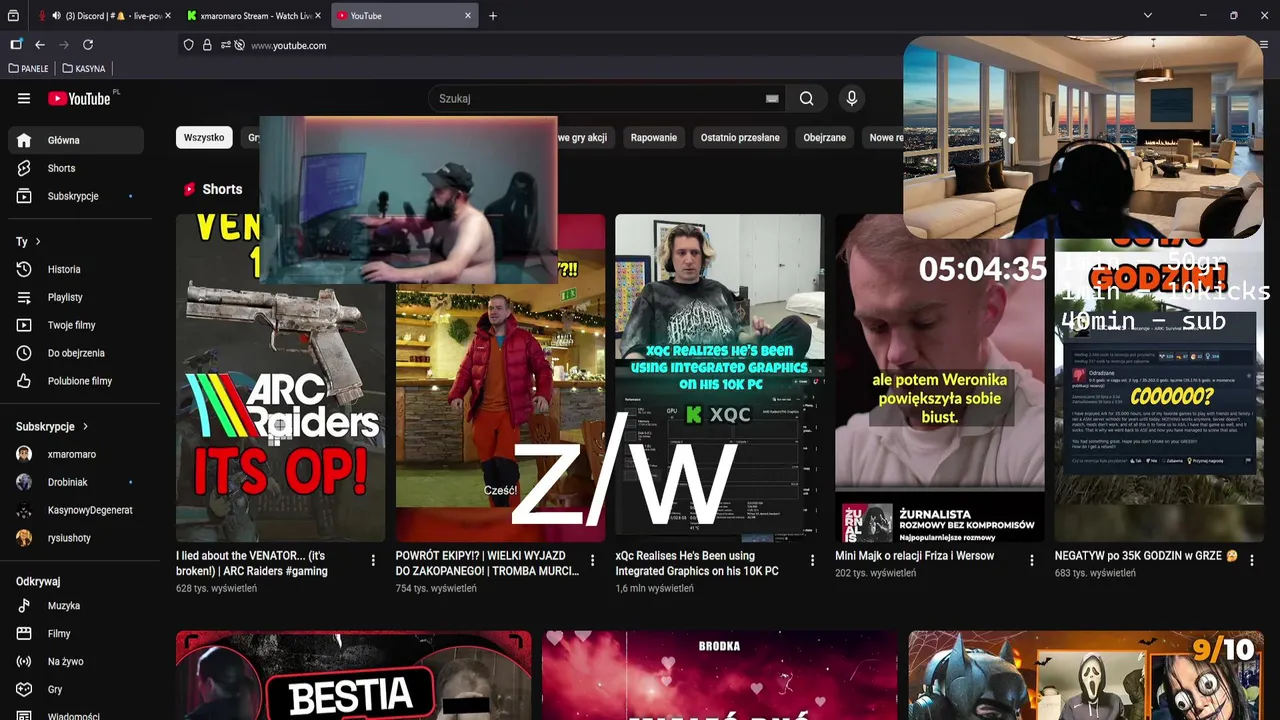Play the 9/10 Batman video thumbnail
1280x720 pixels.
point(1086,676)
